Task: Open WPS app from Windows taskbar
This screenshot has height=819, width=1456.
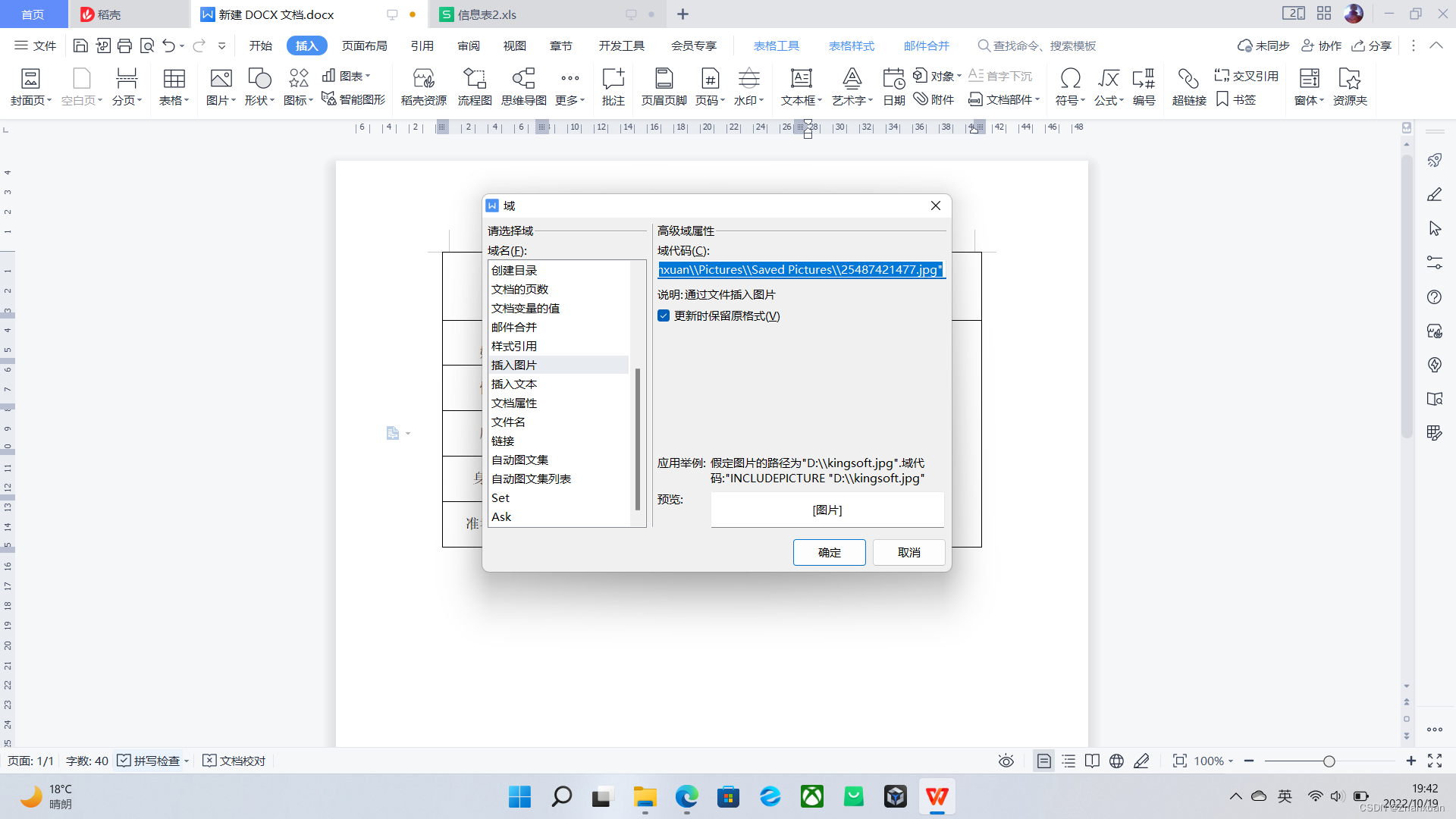Action: 937,797
